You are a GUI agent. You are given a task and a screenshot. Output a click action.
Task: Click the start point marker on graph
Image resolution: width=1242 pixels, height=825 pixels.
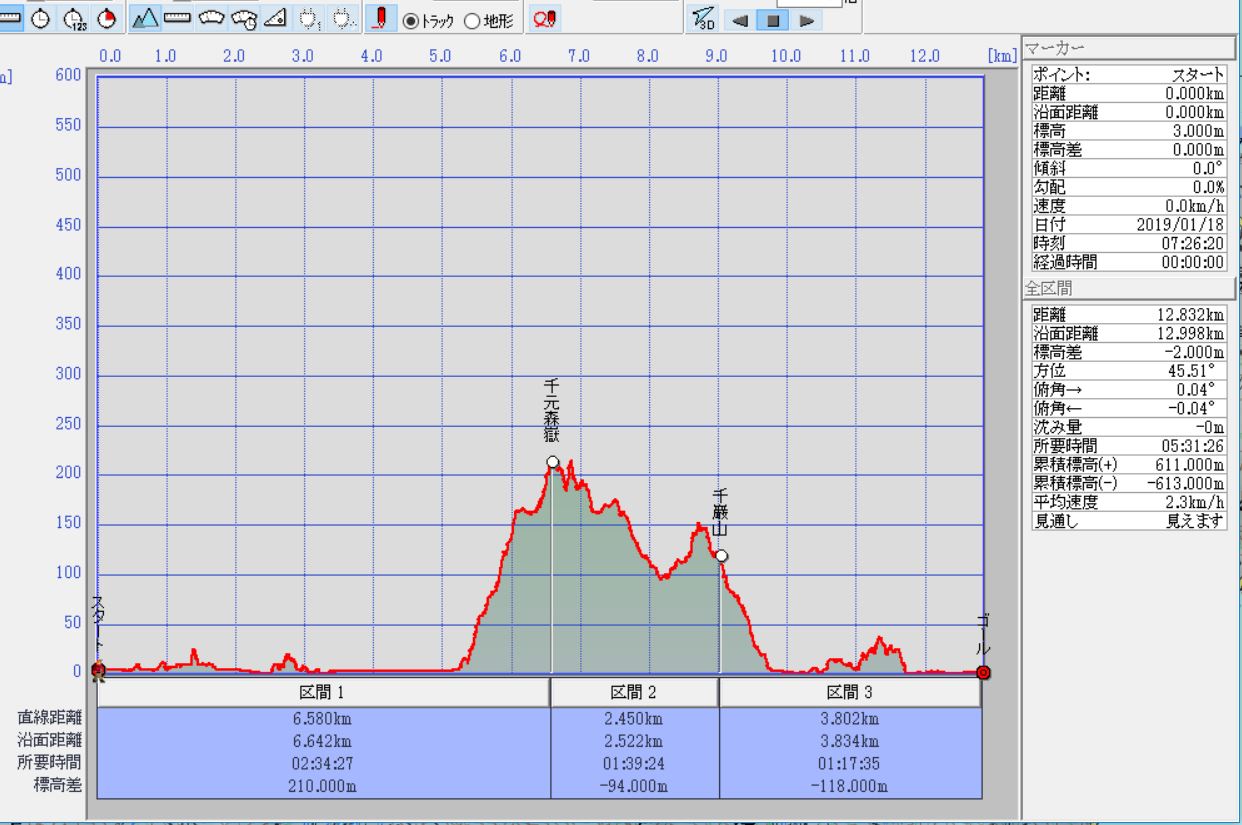click(x=98, y=671)
